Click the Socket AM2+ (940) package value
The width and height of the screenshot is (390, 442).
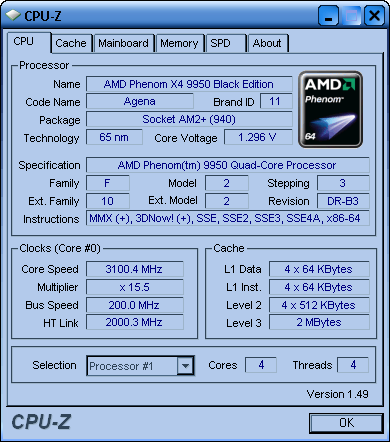tap(189, 119)
